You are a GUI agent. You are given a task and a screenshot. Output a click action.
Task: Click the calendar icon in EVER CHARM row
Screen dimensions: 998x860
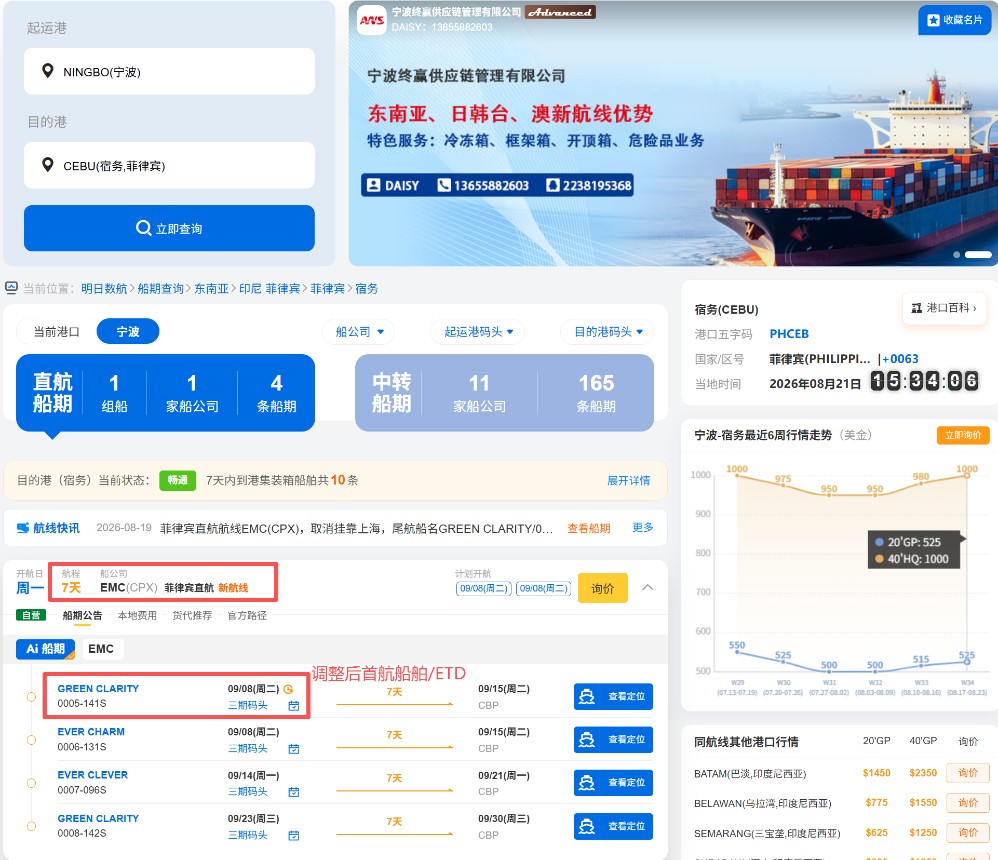coord(293,749)
